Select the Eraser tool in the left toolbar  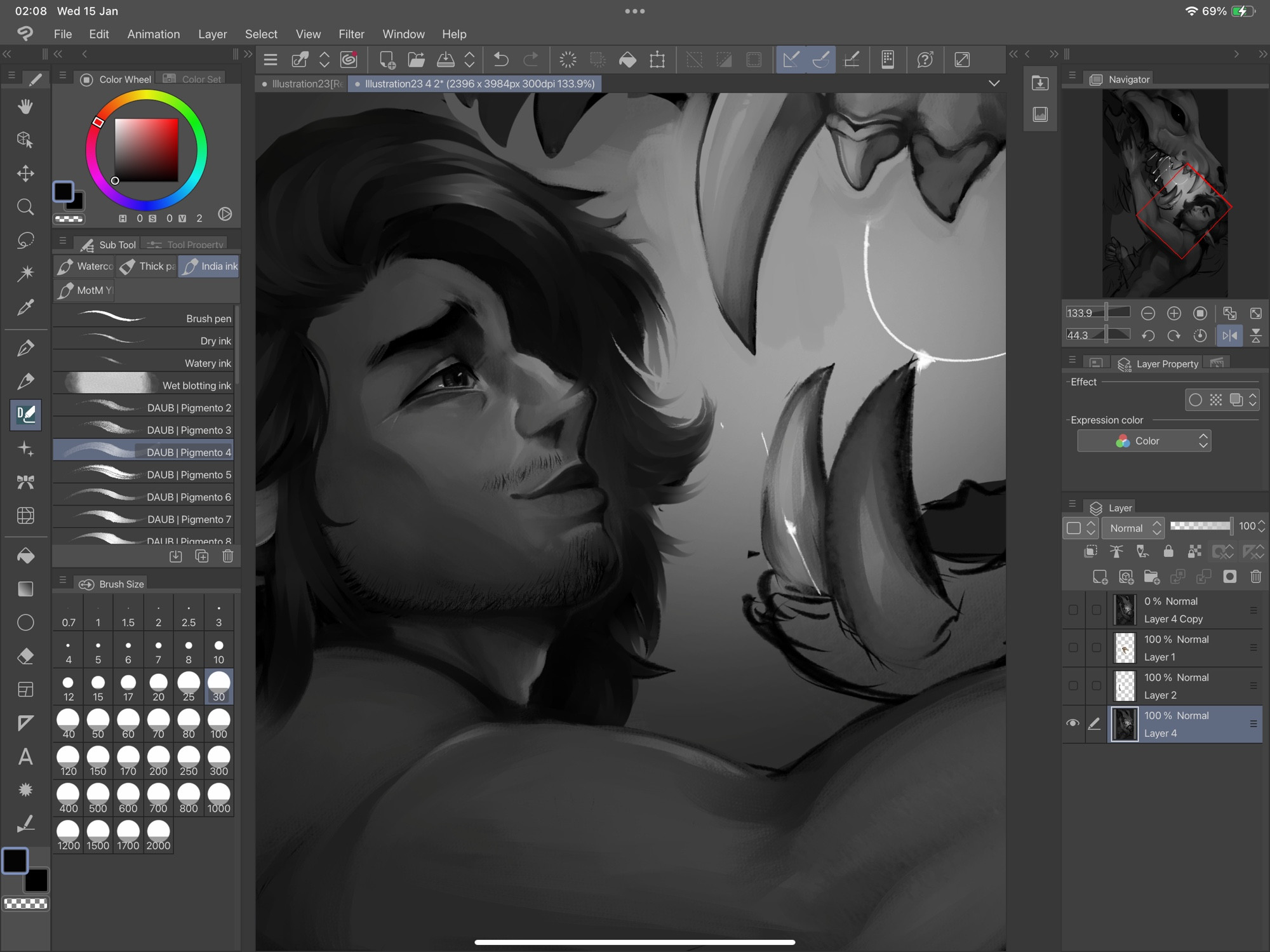click(25, 655)
